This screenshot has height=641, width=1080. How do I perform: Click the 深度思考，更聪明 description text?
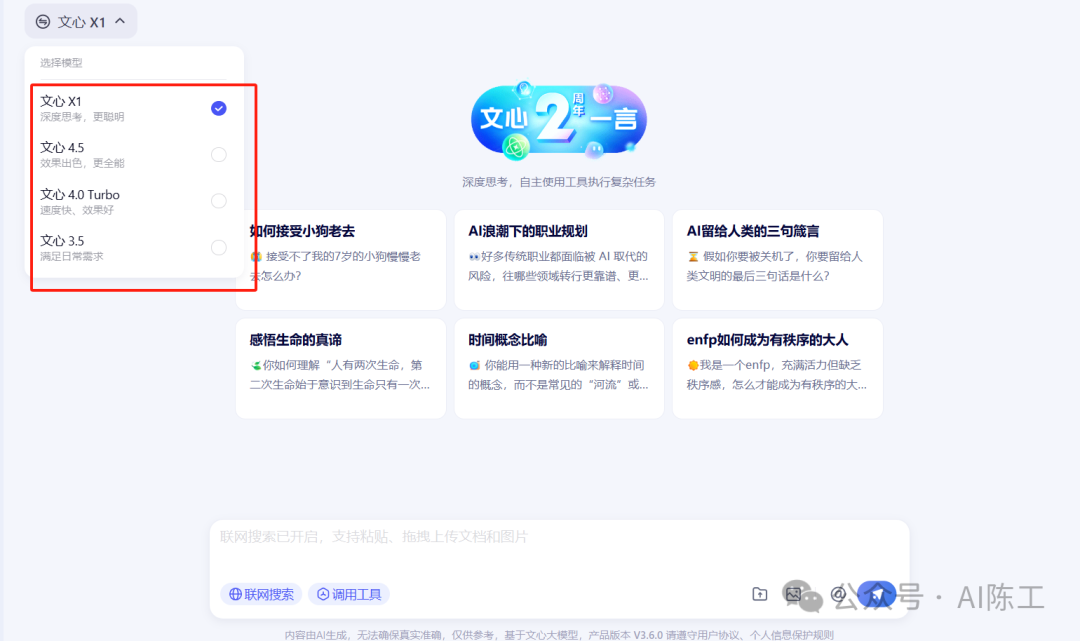click(82, 117)
